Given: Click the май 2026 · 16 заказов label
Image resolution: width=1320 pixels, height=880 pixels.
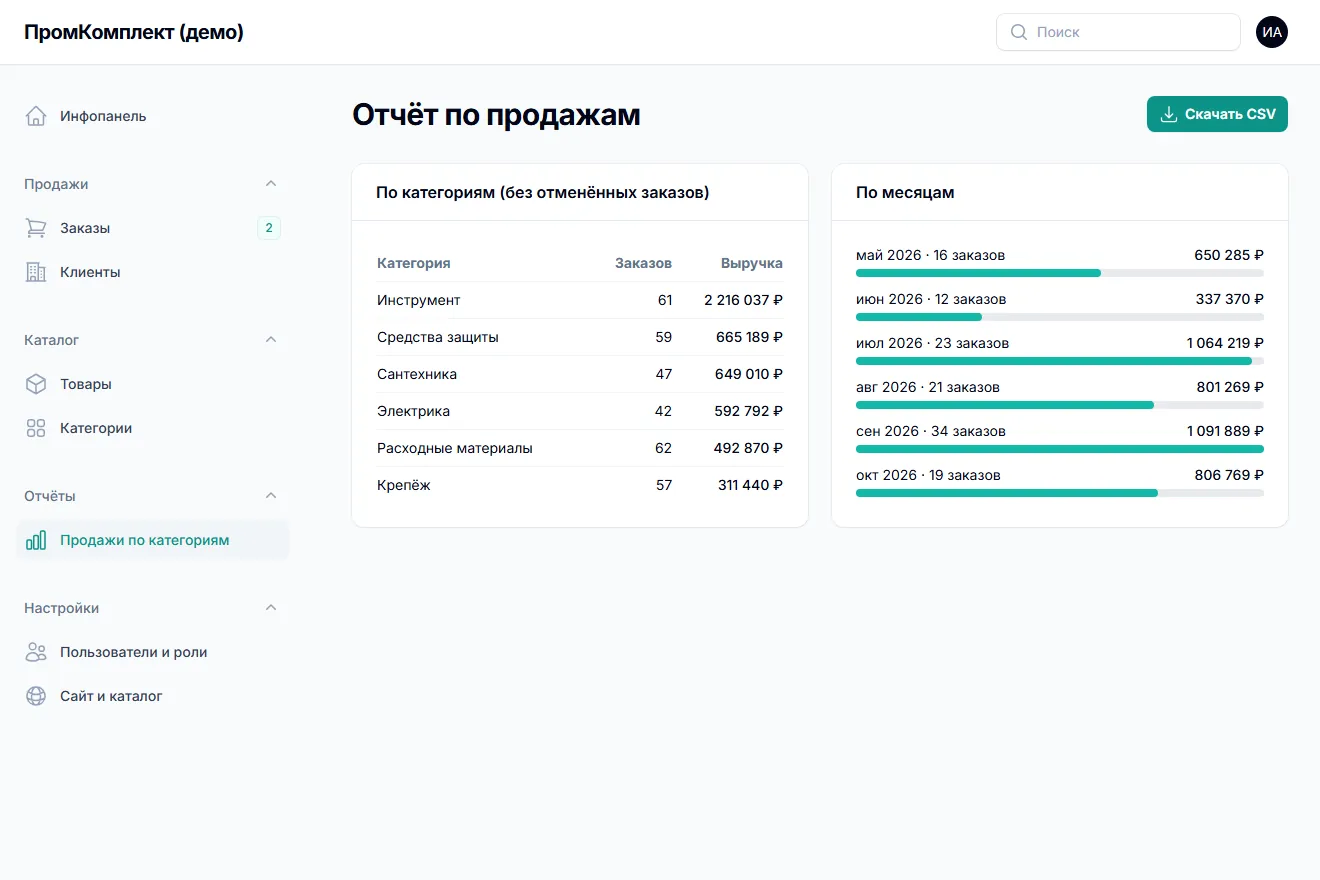Looking at the screenshot, I should [930, 255].
